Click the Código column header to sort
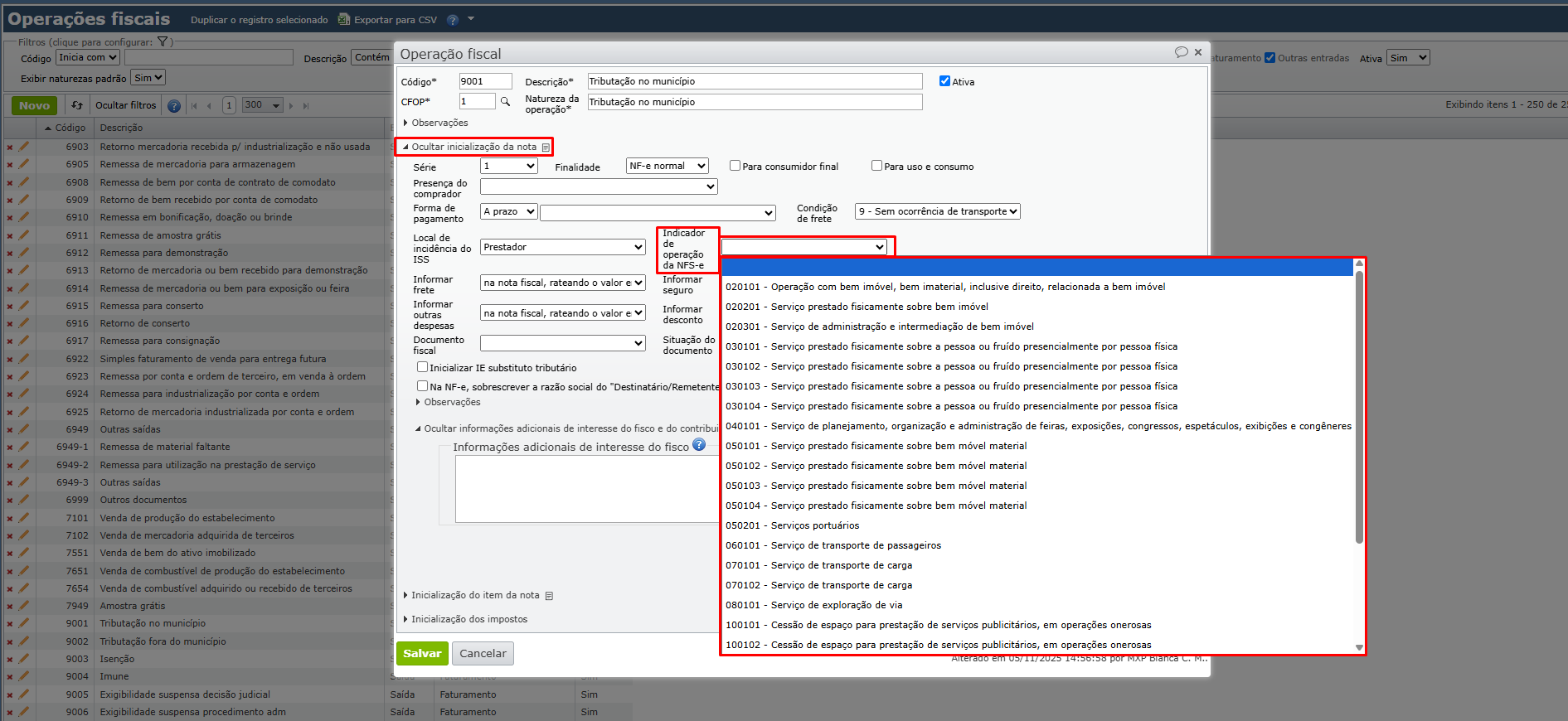 [70, 128]
